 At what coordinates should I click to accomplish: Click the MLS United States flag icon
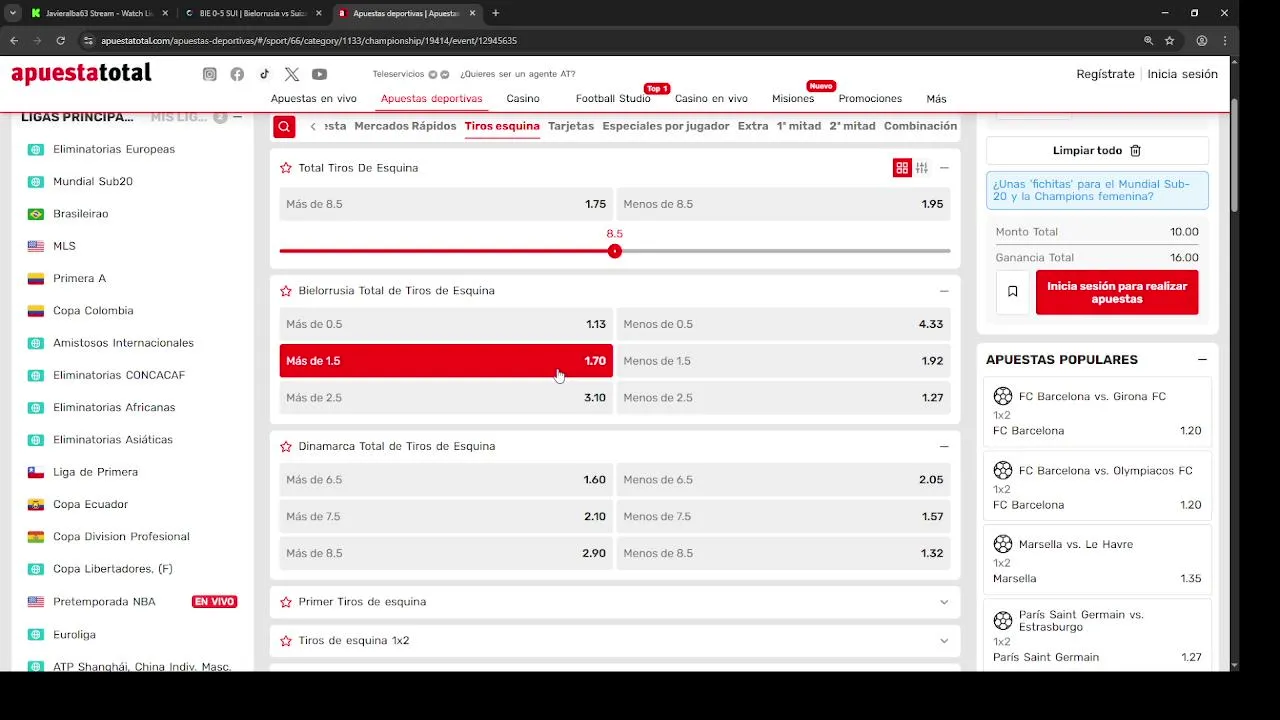click(36, 246)
